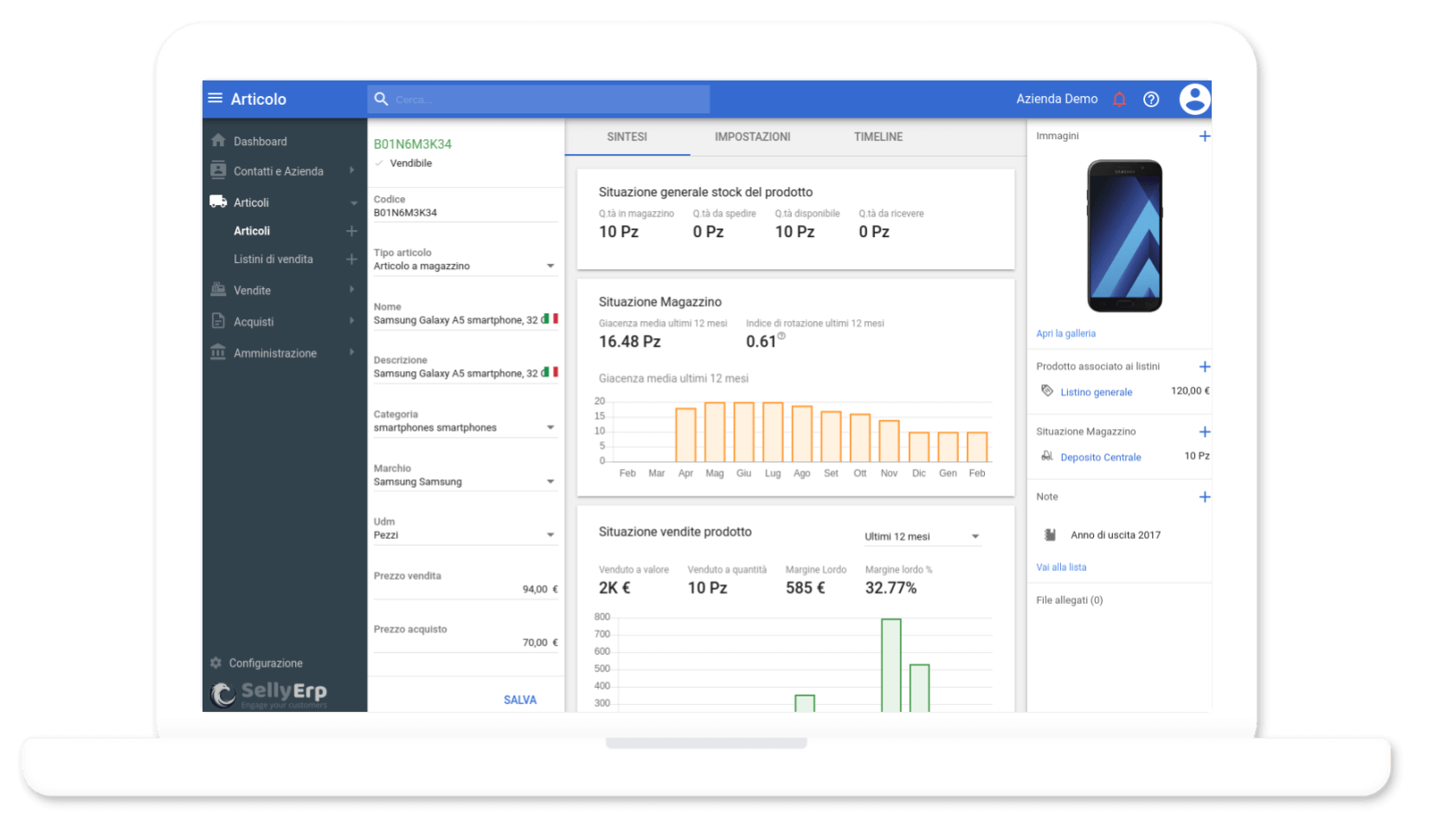Expand Contatti e Azienda menu arrow
The height and width of the screenshot is (840, 1454).
pos(351,170)
